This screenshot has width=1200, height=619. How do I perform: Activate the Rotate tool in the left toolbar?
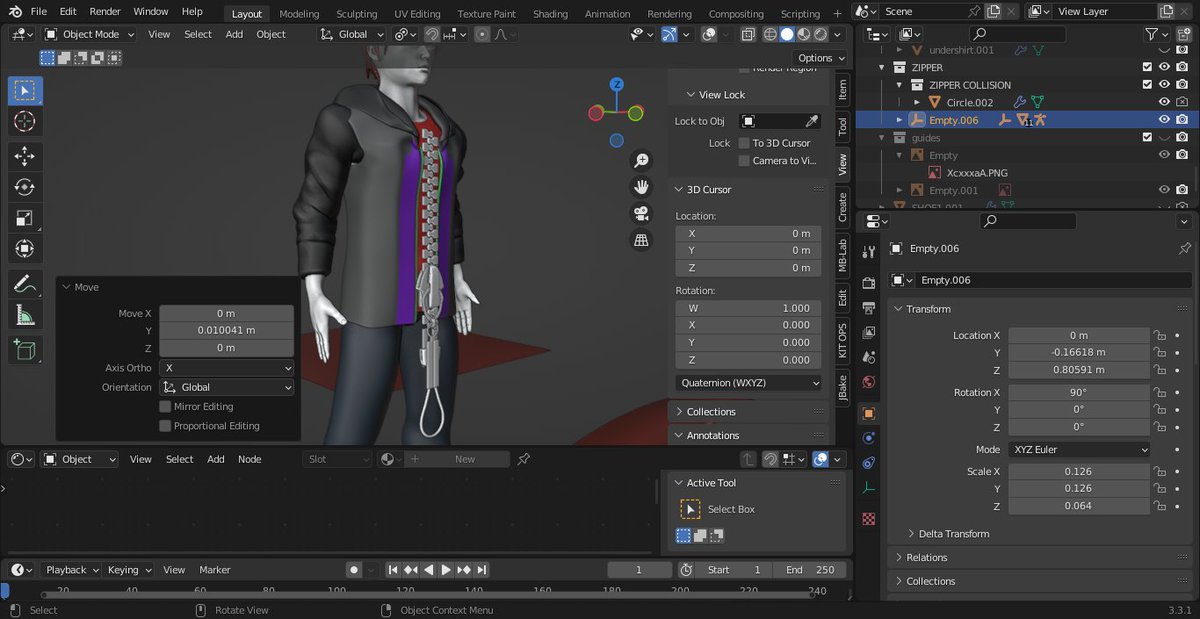(25, 187)
